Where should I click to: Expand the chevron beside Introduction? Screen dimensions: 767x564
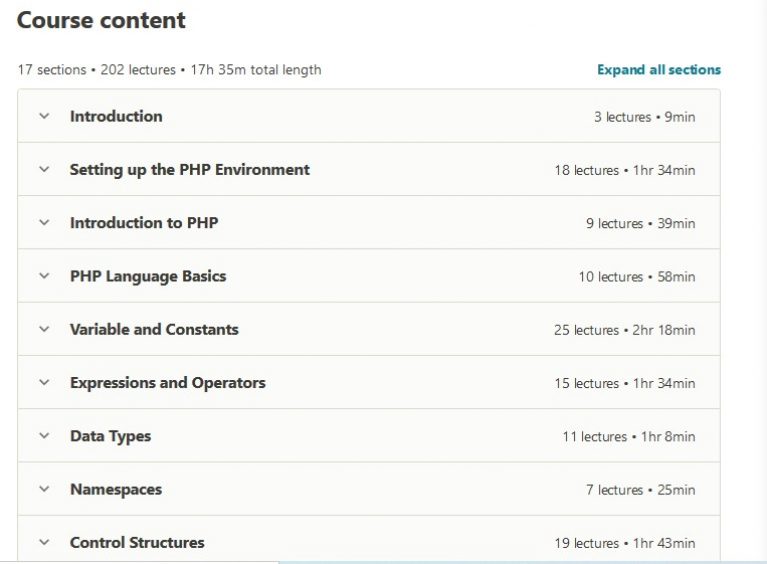pos(45,116)
